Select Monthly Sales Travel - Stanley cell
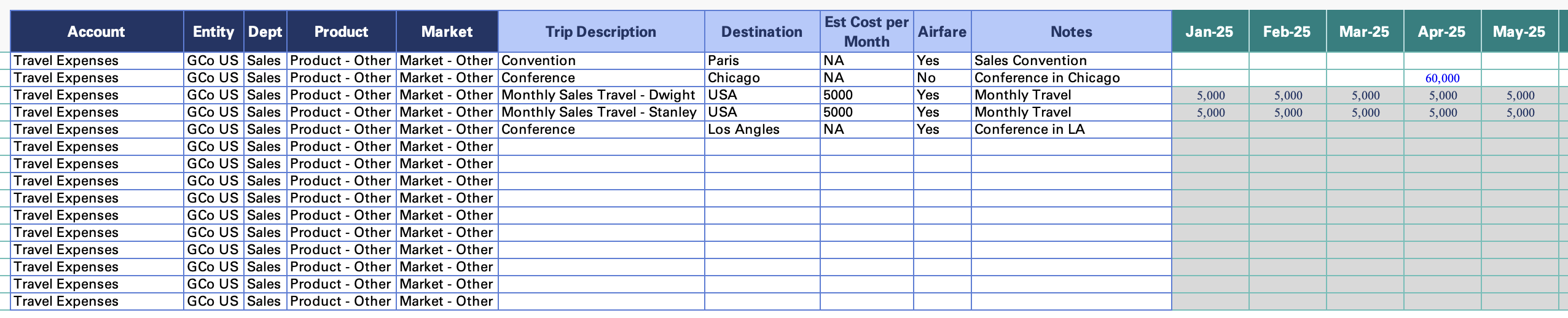 (x=601, y=112)
